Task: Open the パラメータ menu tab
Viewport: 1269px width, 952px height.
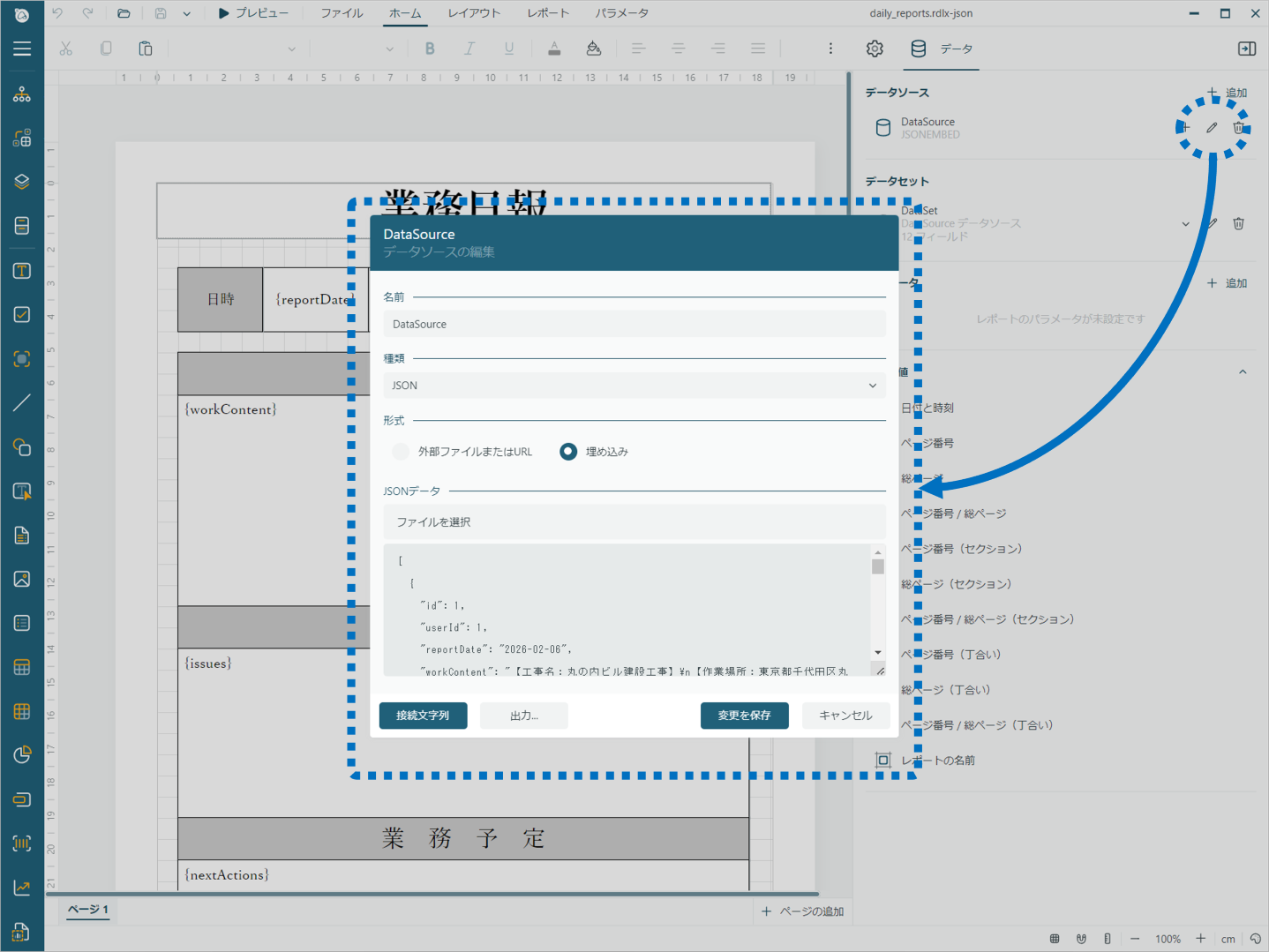Action: [x=621, y=13]
